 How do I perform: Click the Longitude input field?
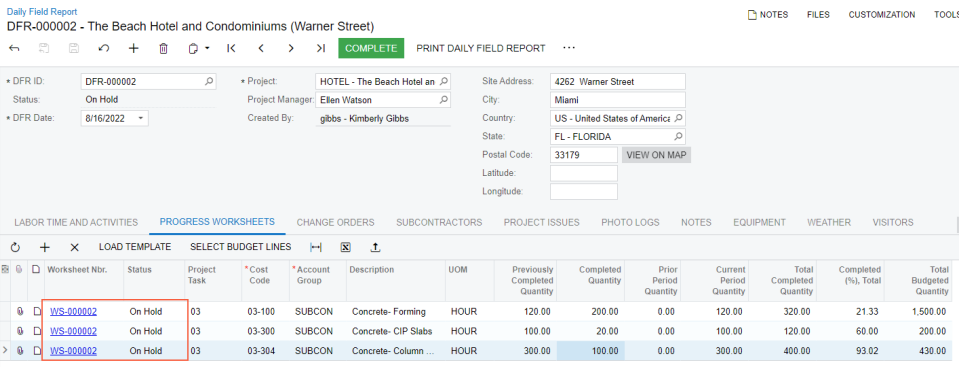tap(583, 192)
